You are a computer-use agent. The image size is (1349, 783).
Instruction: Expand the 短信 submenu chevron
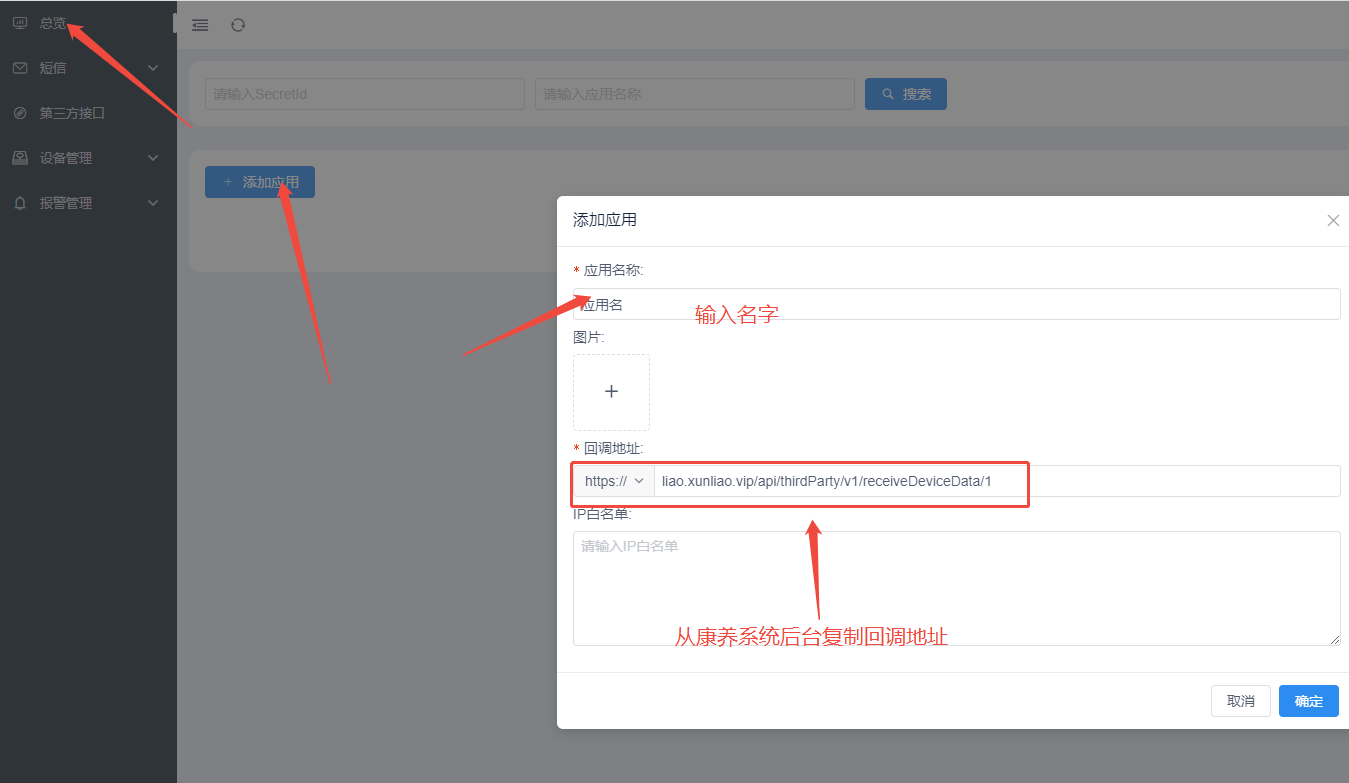coord(153,68)
